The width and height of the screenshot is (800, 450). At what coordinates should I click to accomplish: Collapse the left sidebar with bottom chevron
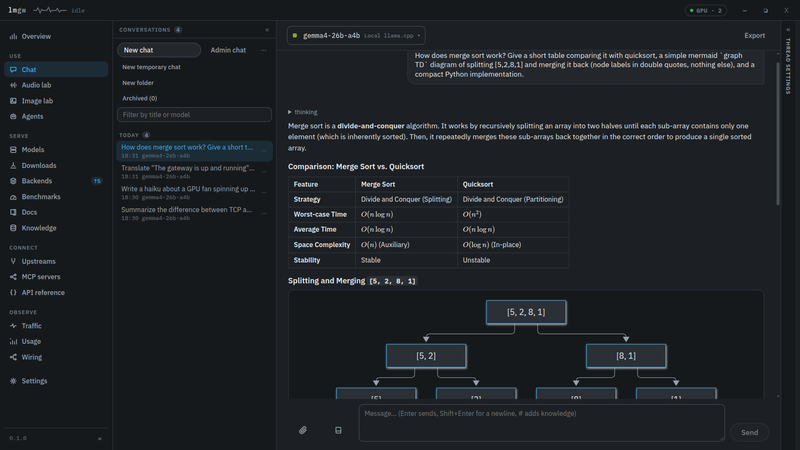click(x=100, y=438)
